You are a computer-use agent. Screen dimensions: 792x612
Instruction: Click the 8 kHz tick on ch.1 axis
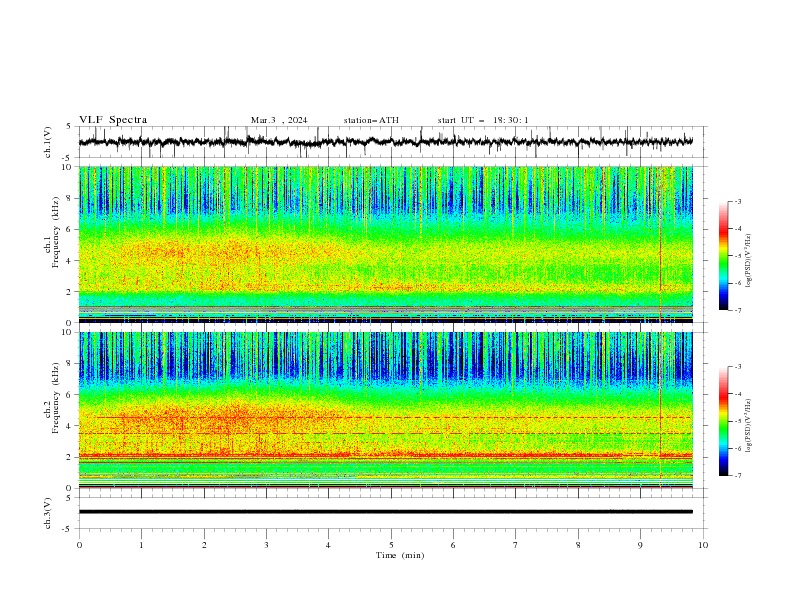[70, 198]
